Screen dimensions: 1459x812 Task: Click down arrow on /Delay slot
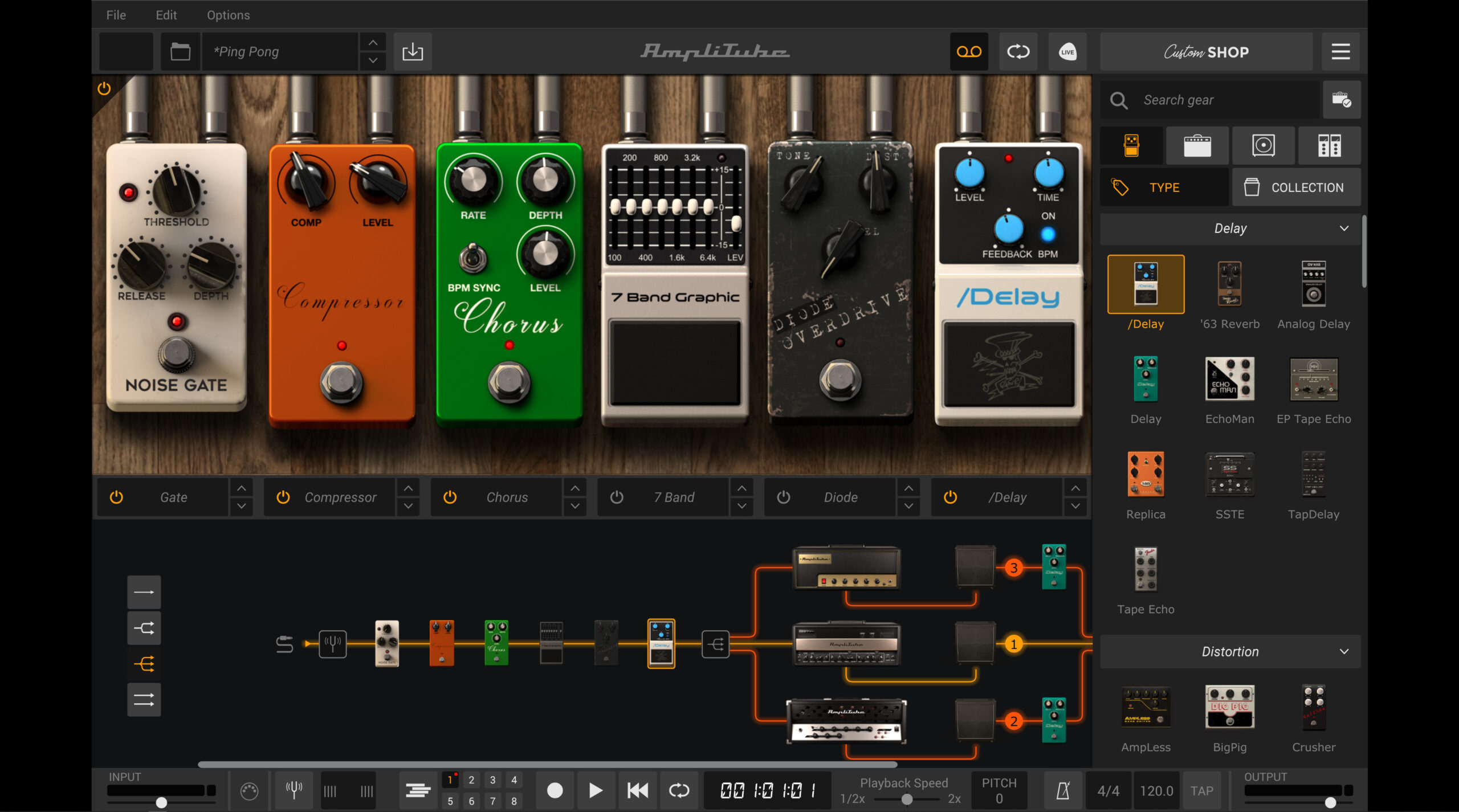point(1075,506)
